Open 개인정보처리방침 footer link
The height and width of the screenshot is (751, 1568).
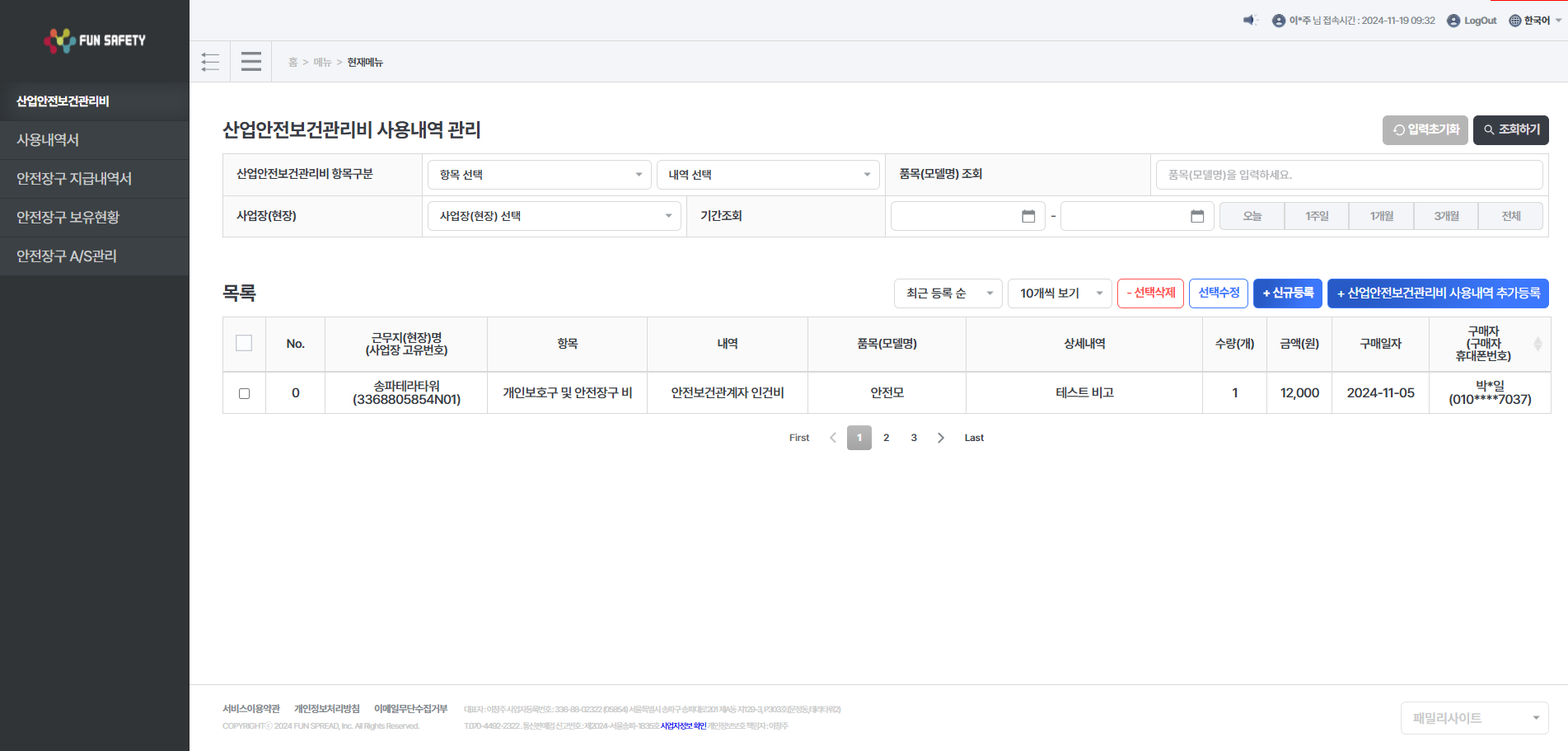pos(327,709)
